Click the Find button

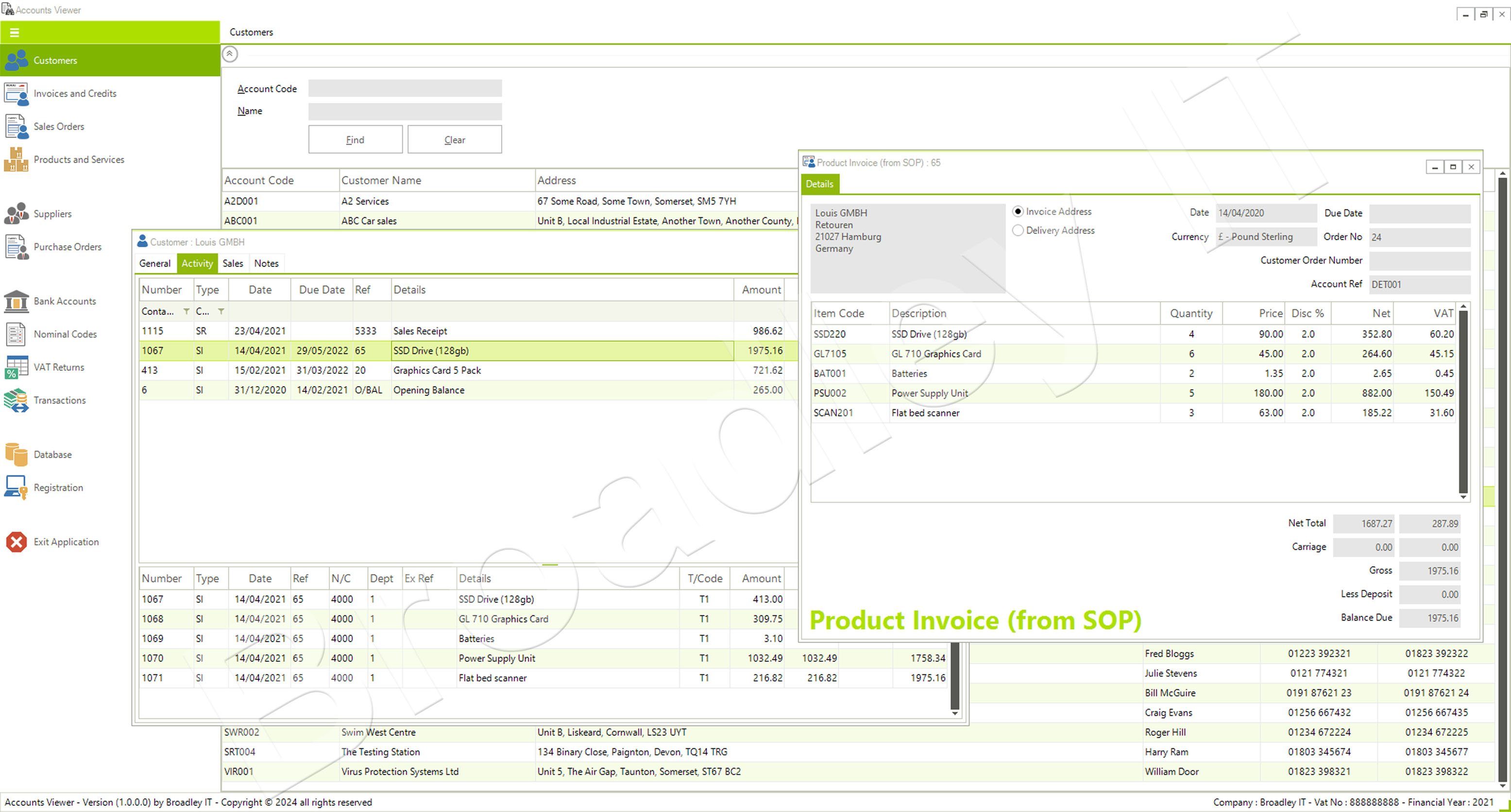(x=355, y=140)
